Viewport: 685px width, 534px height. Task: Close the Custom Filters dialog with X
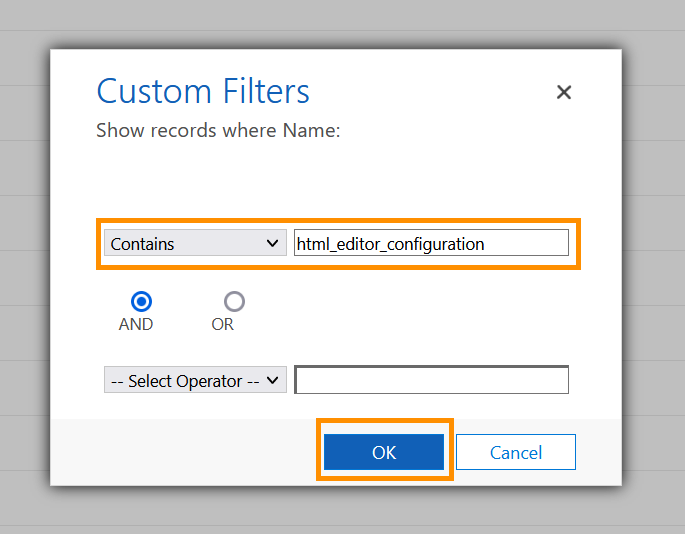click(564, 92)
